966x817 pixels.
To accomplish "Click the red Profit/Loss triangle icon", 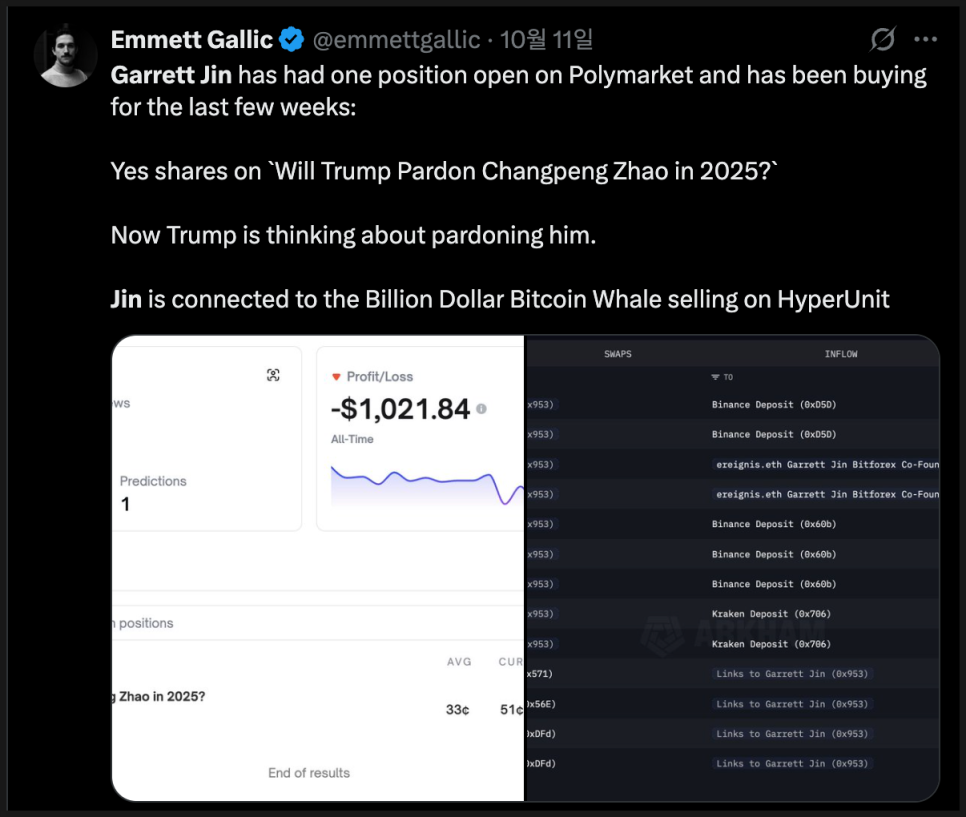I will (336, 377).
